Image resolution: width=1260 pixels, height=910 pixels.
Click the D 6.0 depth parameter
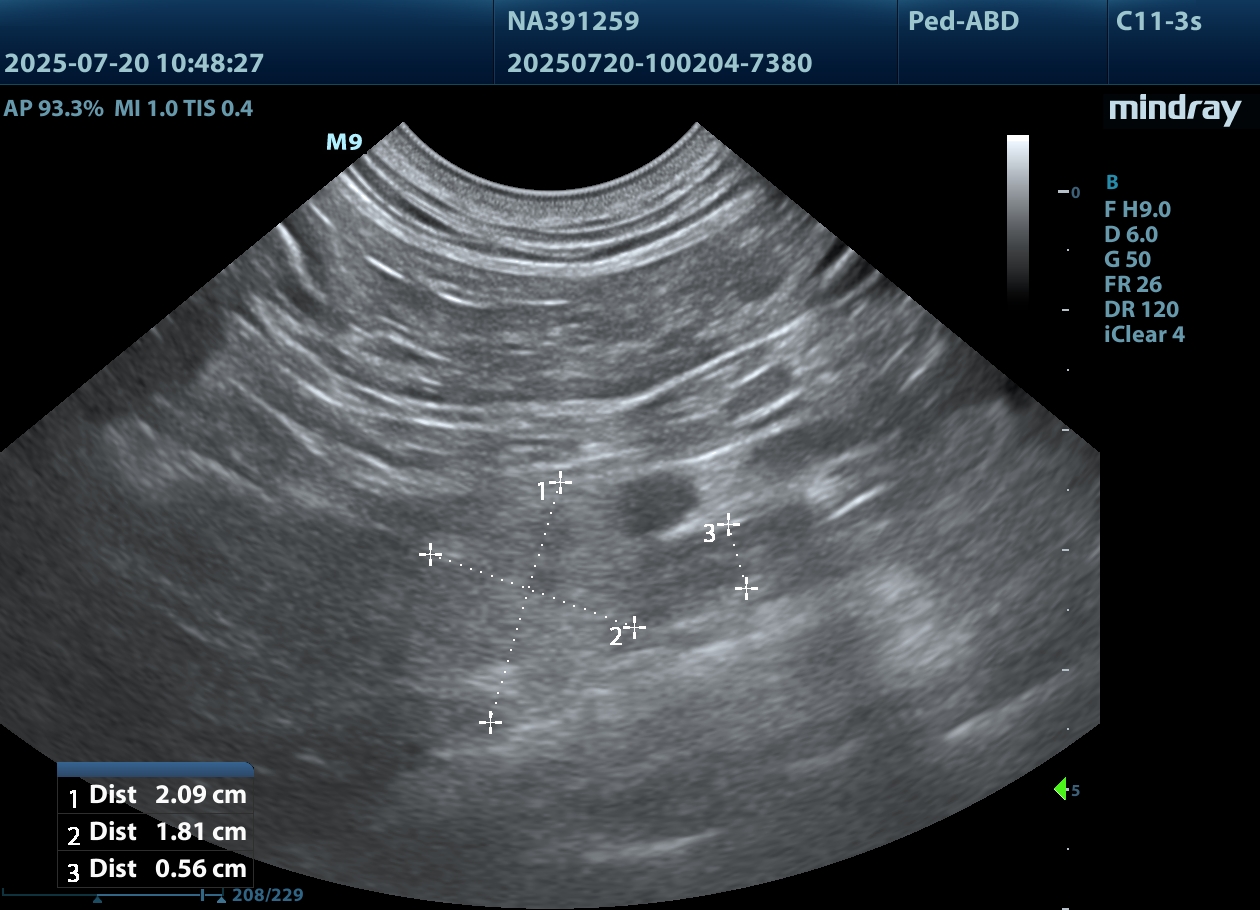tap(1130, 234)
